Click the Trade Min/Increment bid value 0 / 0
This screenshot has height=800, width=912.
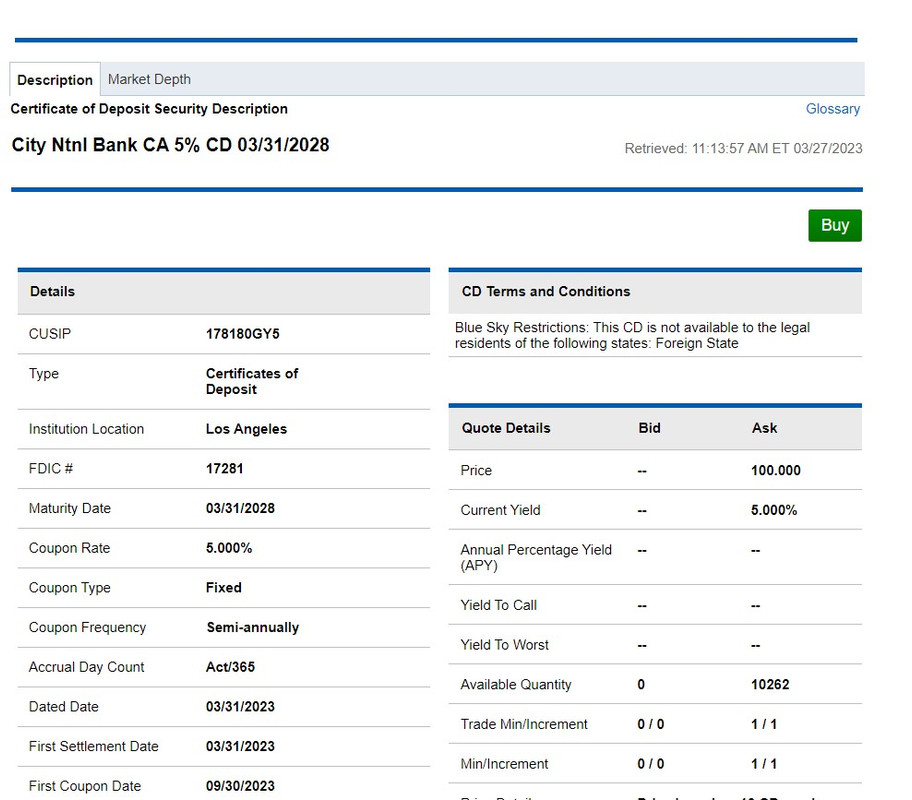point(651,724)
